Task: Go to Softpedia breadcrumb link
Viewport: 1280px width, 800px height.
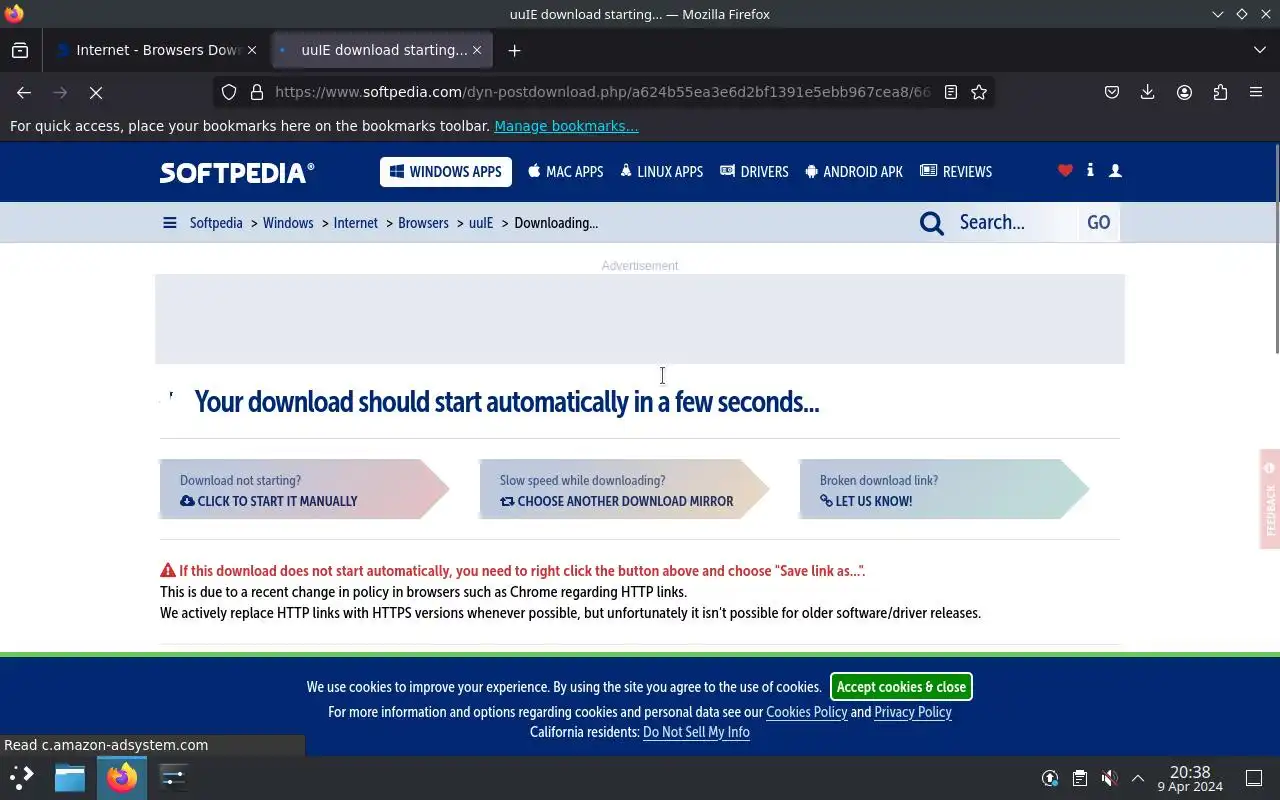Action: [x=216, y=223]
